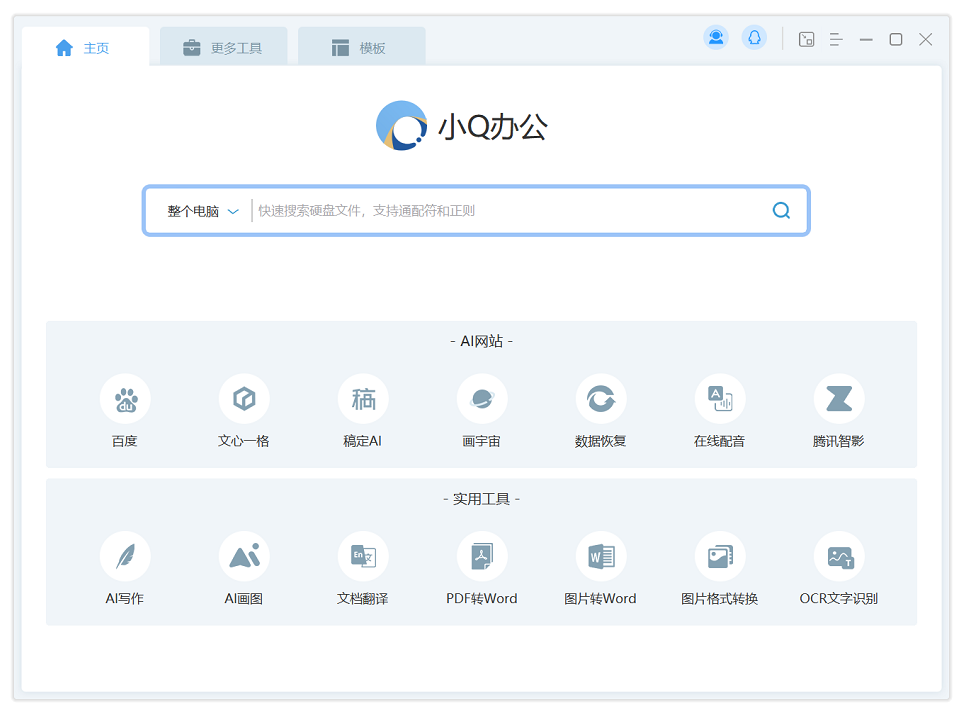
Task: Open the 数据恢复 recovery icon
Action: click(x=601, y=399)
